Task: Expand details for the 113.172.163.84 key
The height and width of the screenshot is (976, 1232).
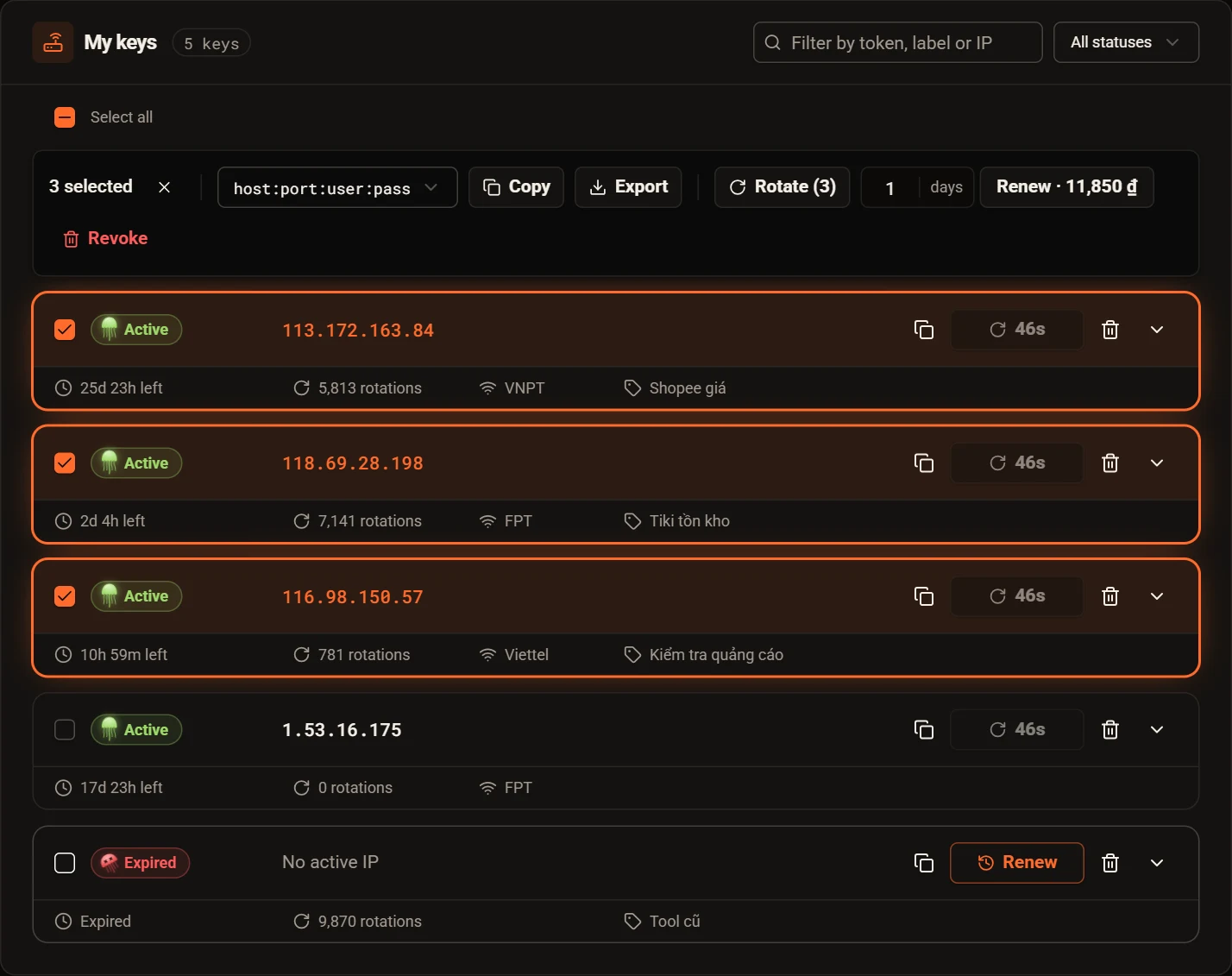Action: click(x=1157, y=330)
